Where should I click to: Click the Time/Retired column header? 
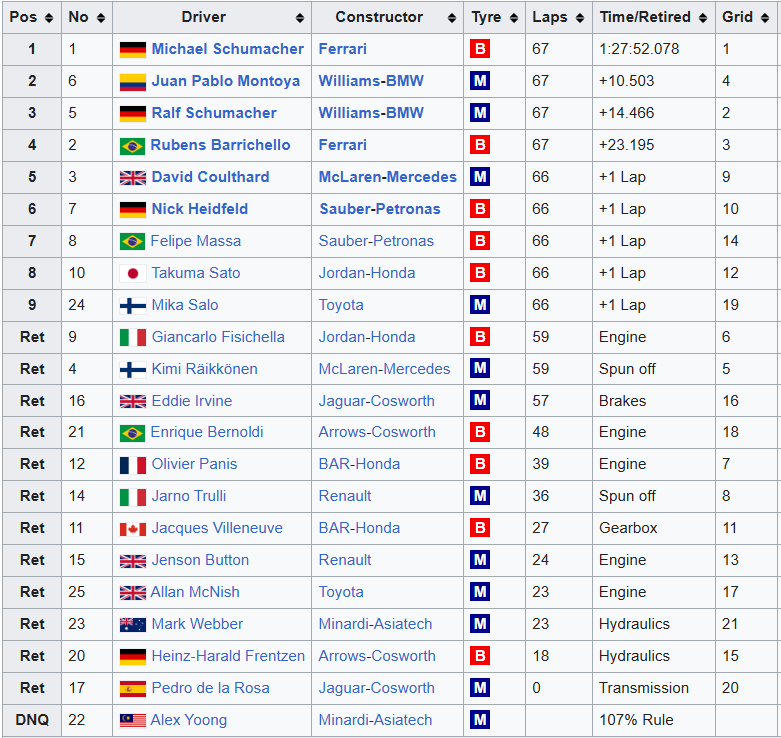click(653, 17)
